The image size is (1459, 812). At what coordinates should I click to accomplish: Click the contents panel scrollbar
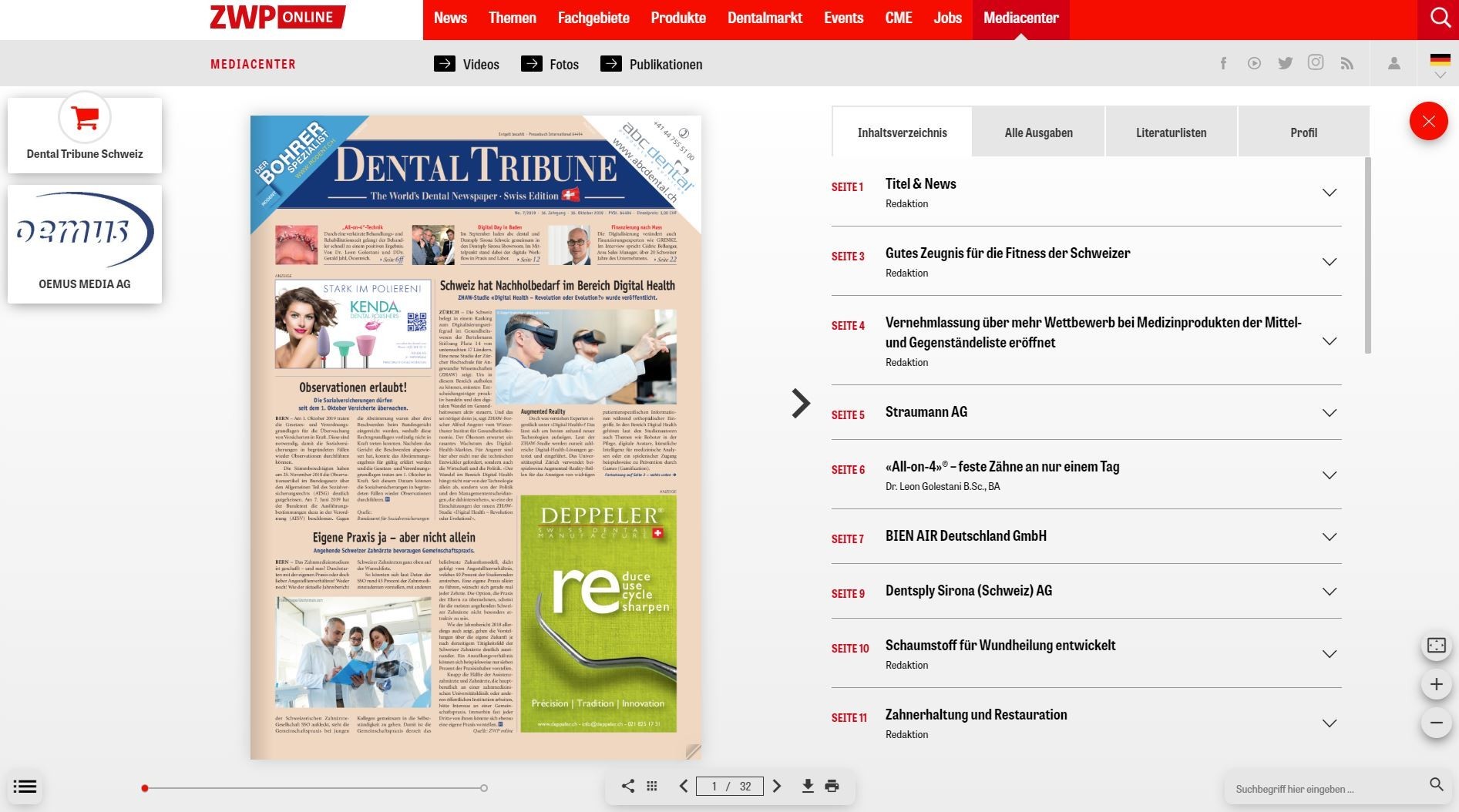(1368, 256)
